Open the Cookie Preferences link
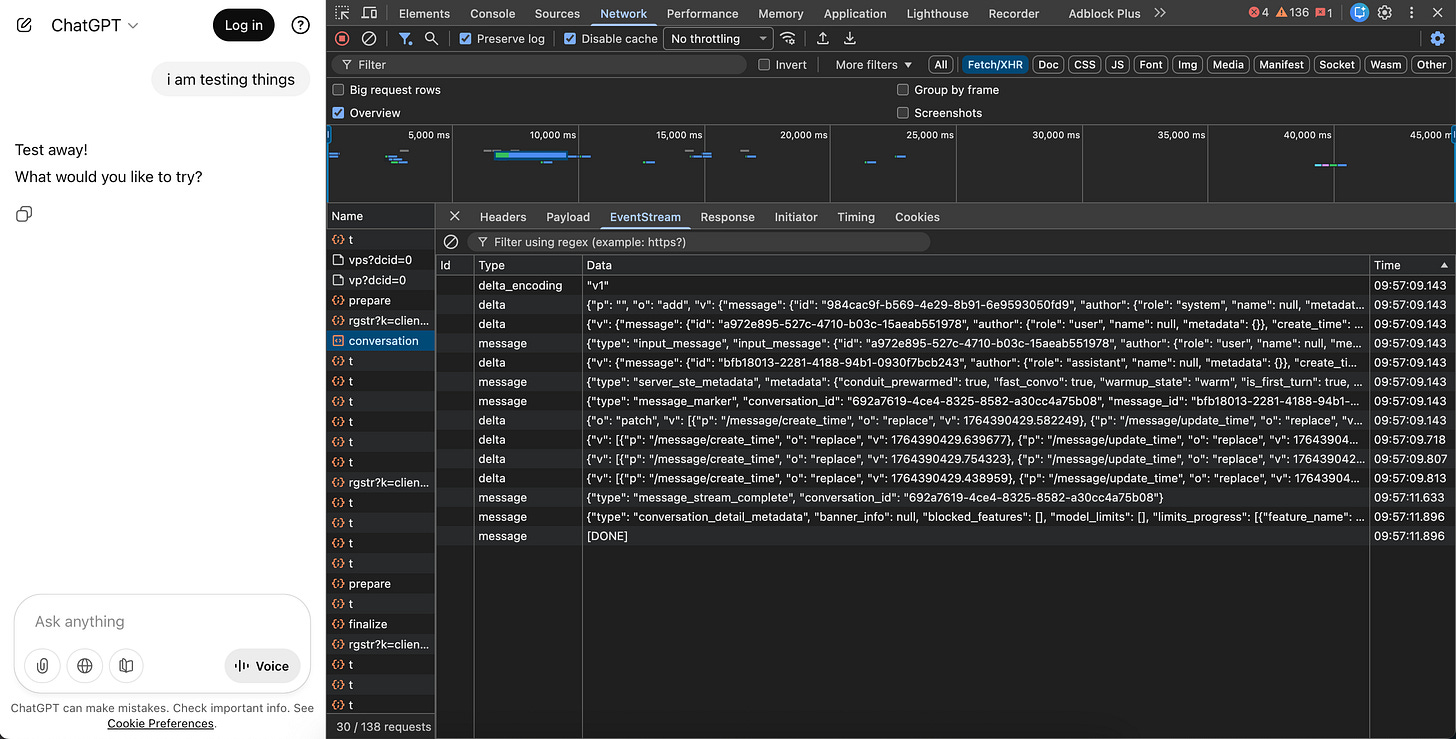 pyautogui.click(x=160, y=723)
